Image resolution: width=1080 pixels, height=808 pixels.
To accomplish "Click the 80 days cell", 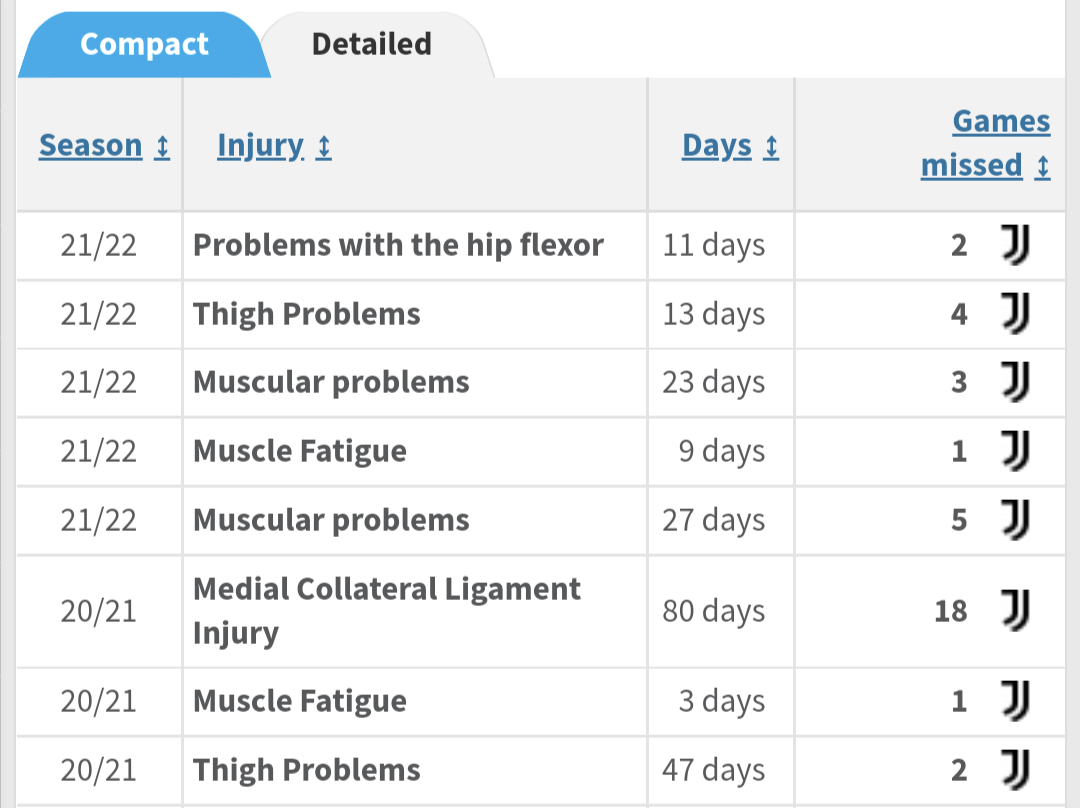I will pyautogui.click(x=713, y=611).
